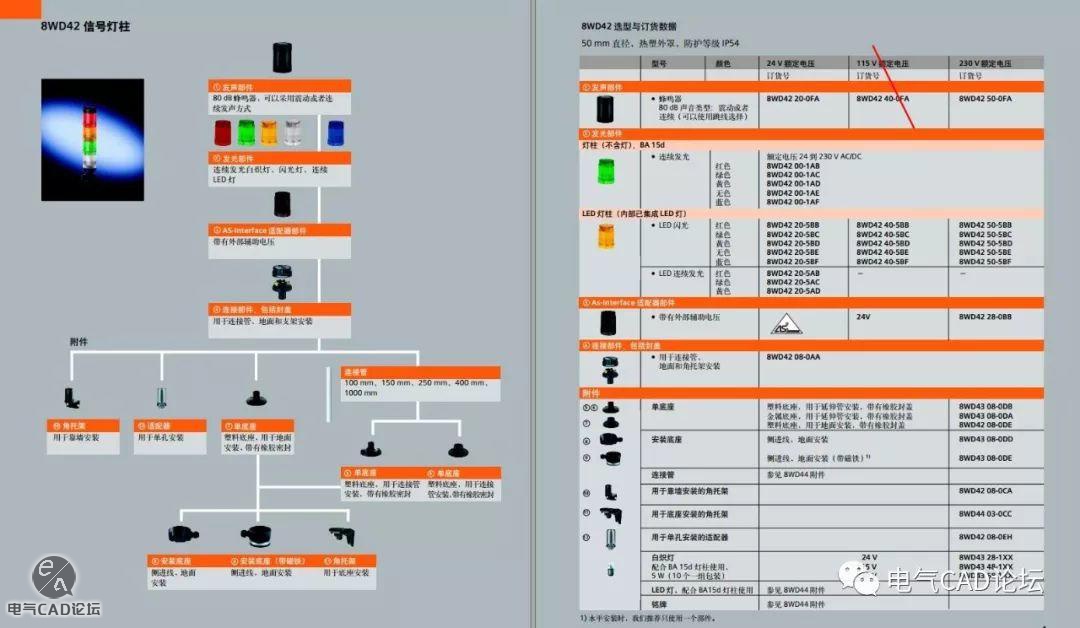Image resolution: width=1080 pixels, height=628 pixels.
Task: Select order number 8WD42 50-0FA
Action: 985,98
